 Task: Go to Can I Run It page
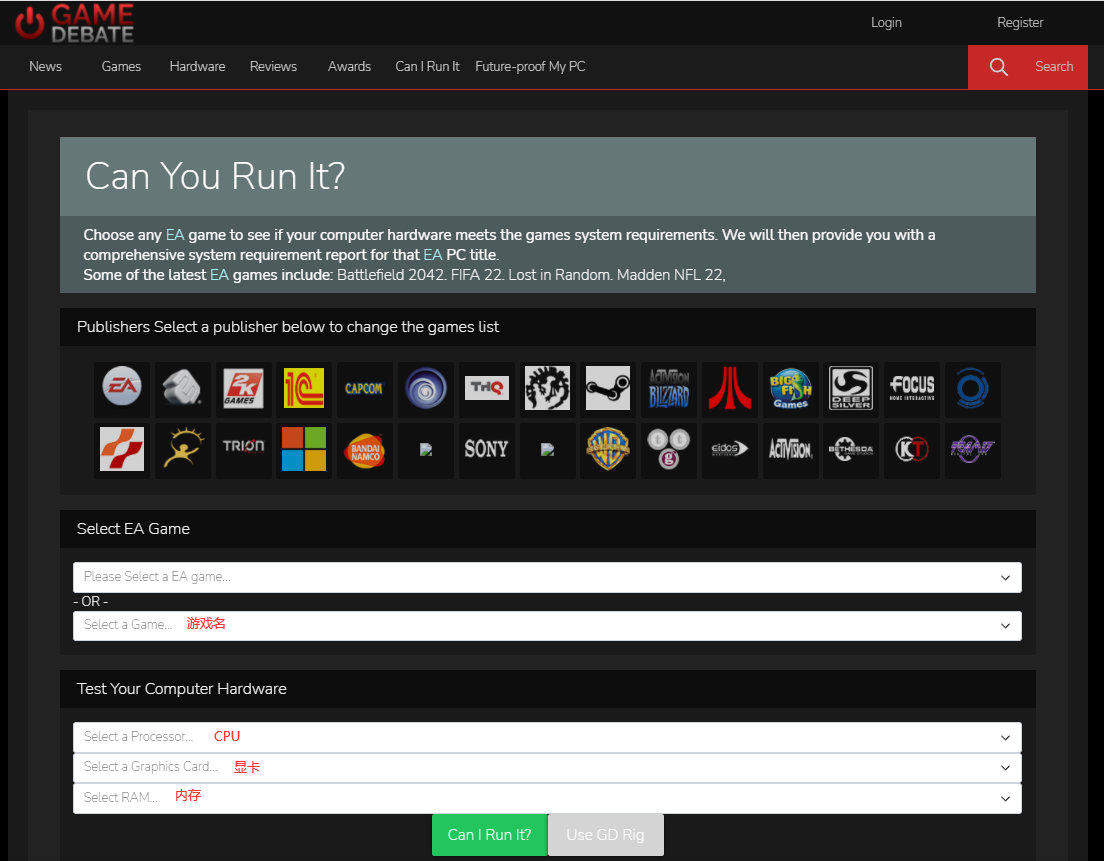tap(427, 67)
